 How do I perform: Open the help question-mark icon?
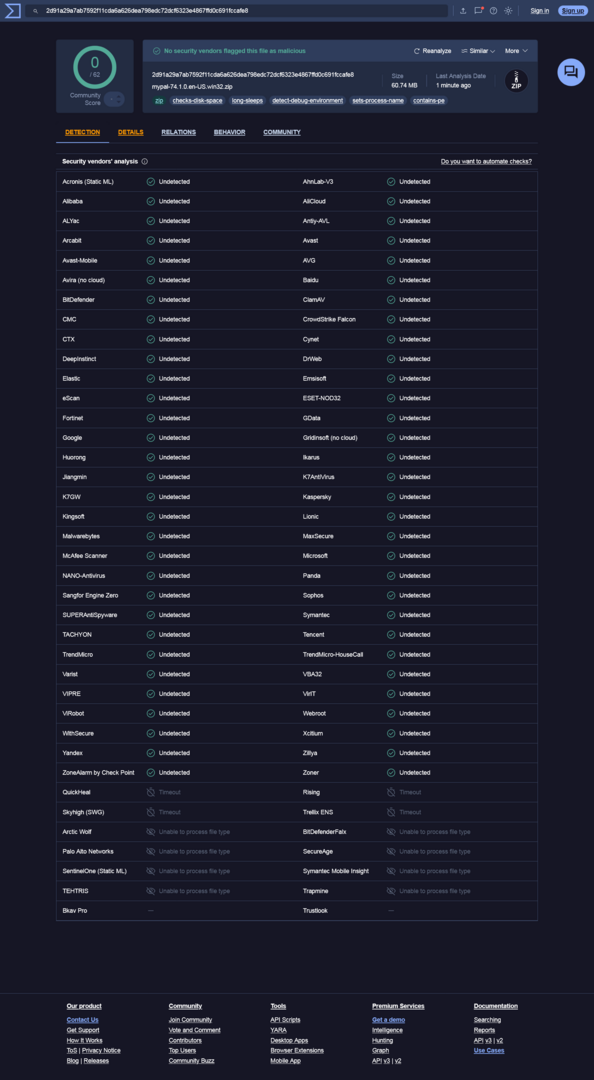[x=493, y=10]
